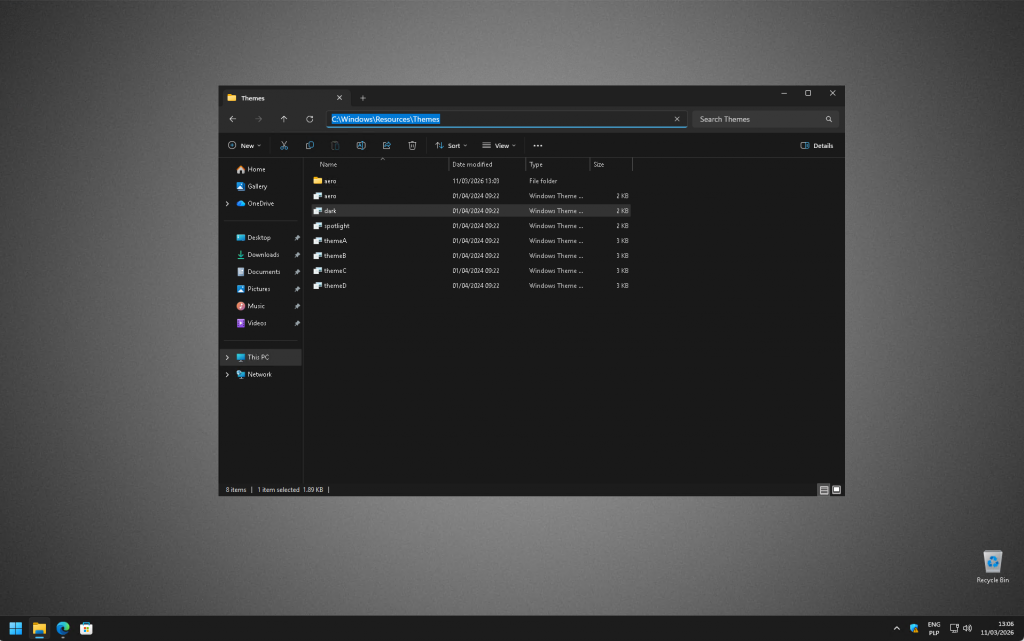
Task: Click the Cut scissors icon in toolbar
Action: [284, 145]
